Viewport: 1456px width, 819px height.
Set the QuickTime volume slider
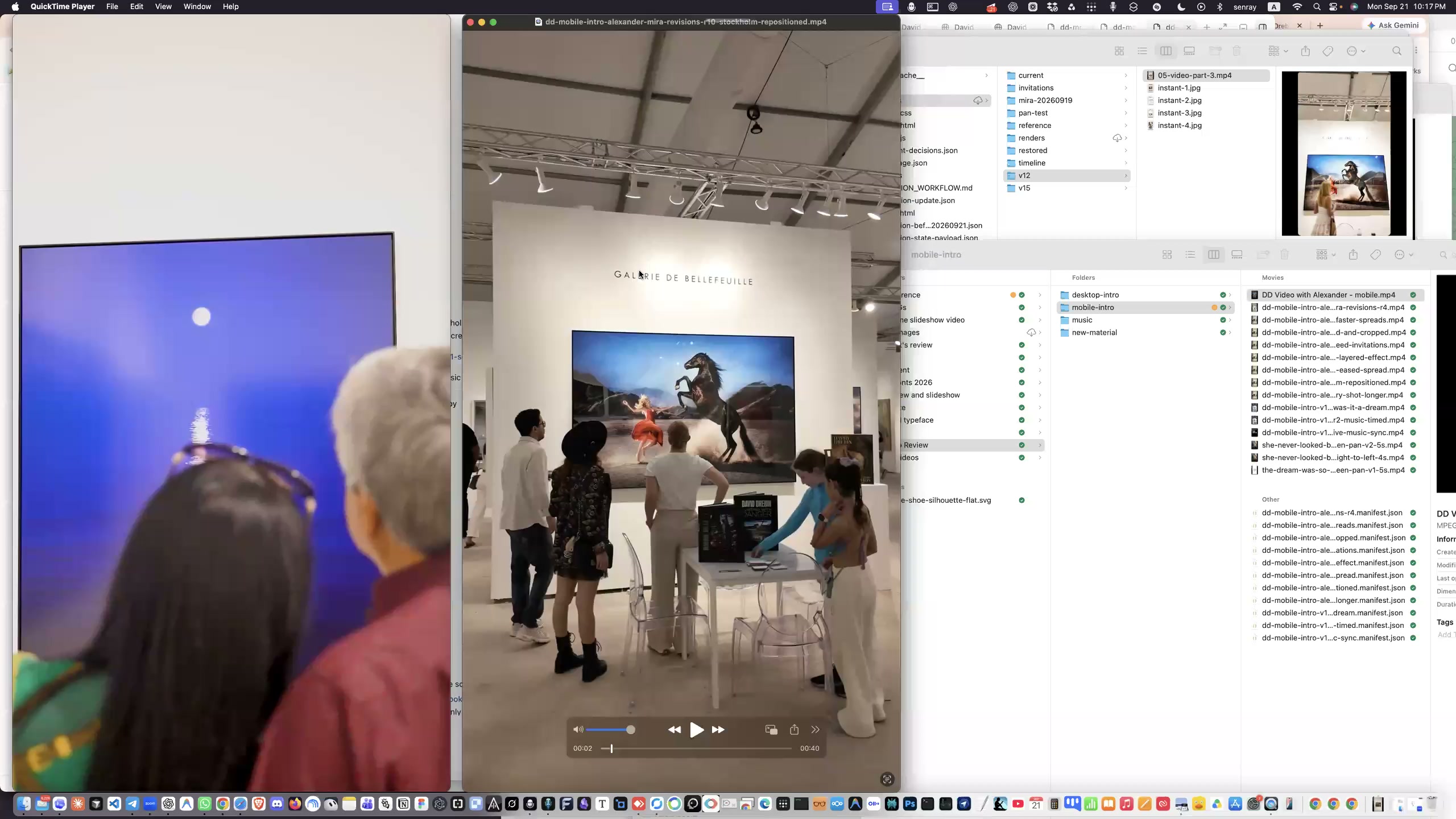611,730
